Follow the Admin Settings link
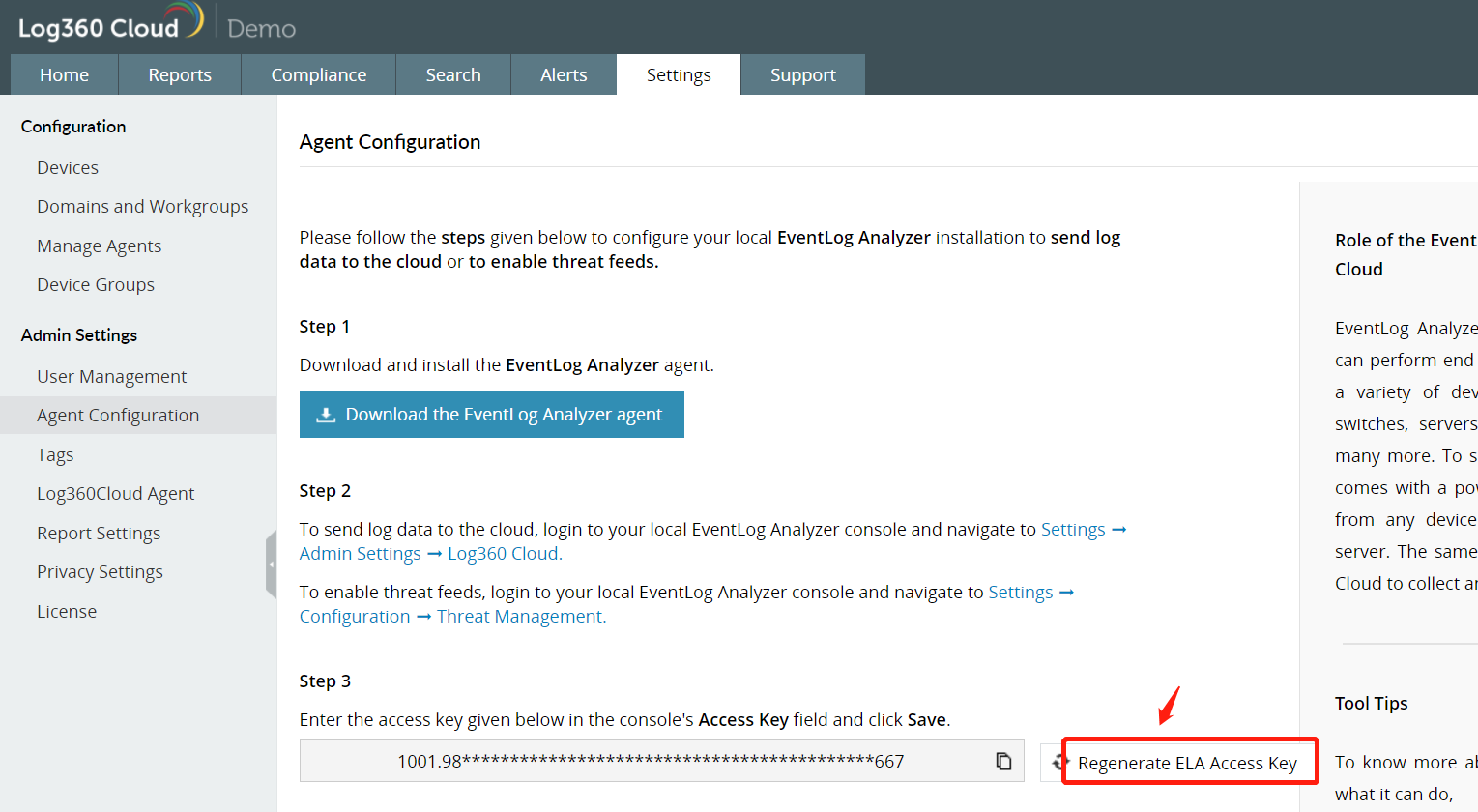 pyautogui.click(x=361, y=553)
